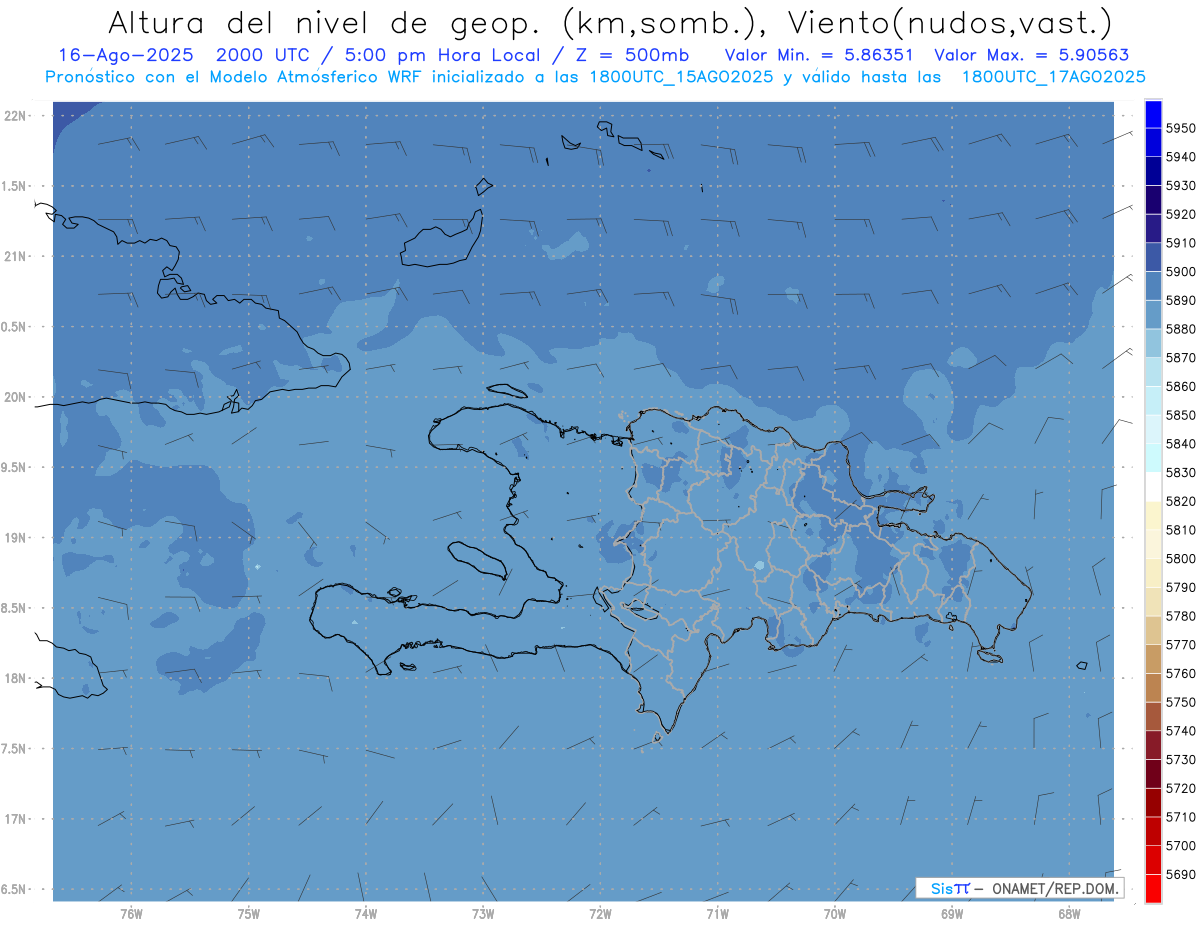Image resolution: width=1200 pixels, height=927 pixels.
Task: Click the '5740' color scale label
Action: point(1181,730)
